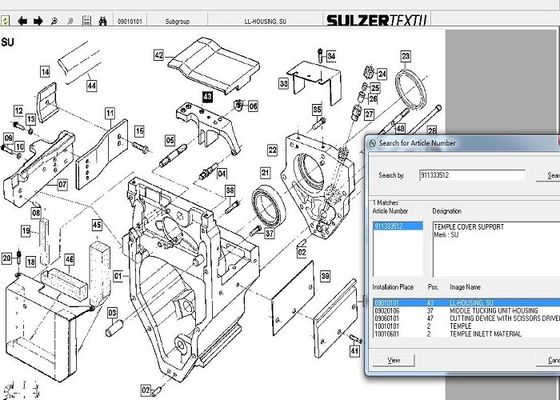The width and height of the screenshot is (560, 400).
Task: Click the Search by input field
Action: coord(472,175)
